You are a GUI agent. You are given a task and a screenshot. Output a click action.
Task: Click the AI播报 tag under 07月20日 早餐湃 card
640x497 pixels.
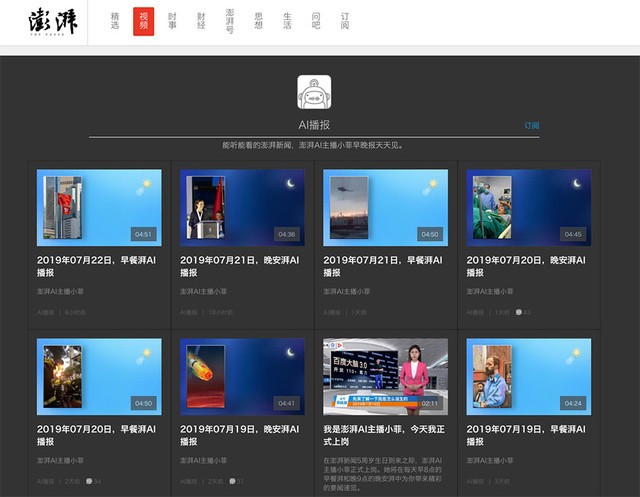pyautogui.click(x=45, y=481)
